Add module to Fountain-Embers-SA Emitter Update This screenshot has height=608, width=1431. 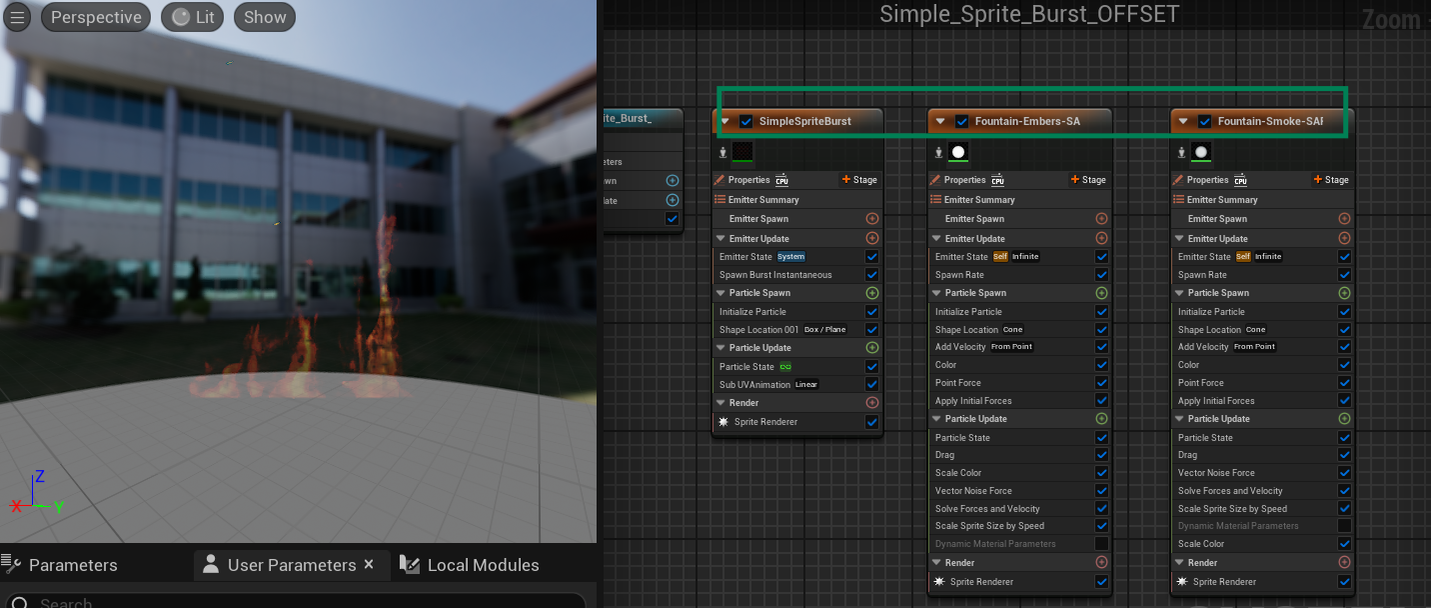1101,238
